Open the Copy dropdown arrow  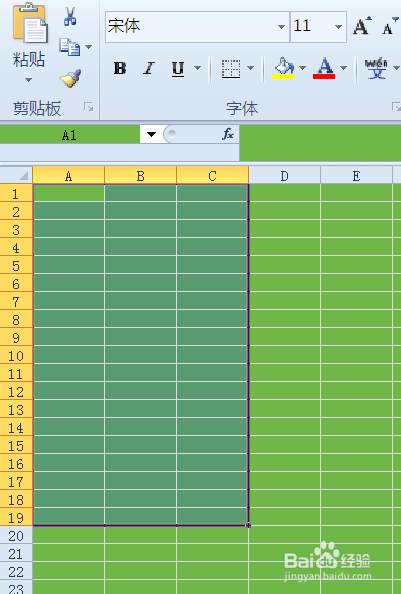[x=89, y=47]
